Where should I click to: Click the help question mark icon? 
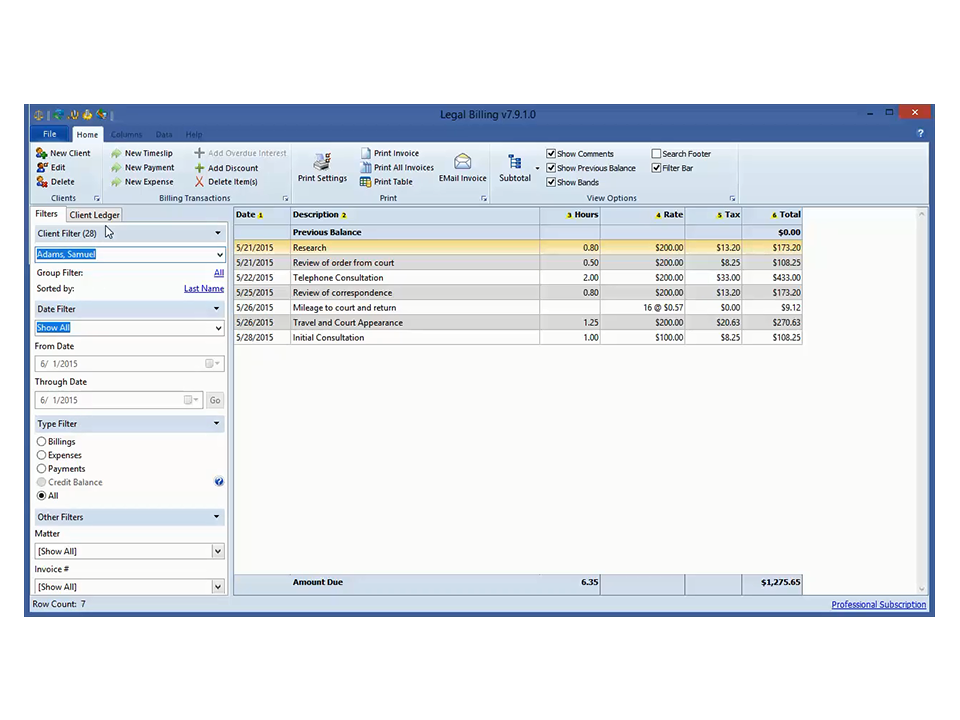pos(920,133)
